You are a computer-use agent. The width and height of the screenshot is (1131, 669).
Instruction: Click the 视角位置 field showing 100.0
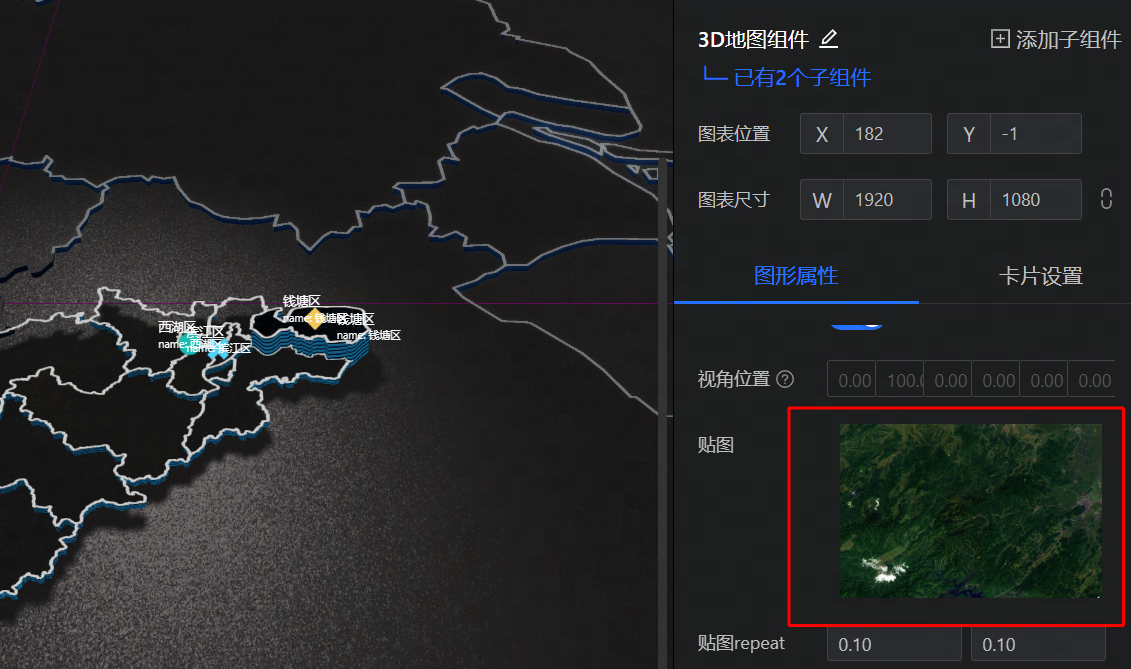click(899, 380)
